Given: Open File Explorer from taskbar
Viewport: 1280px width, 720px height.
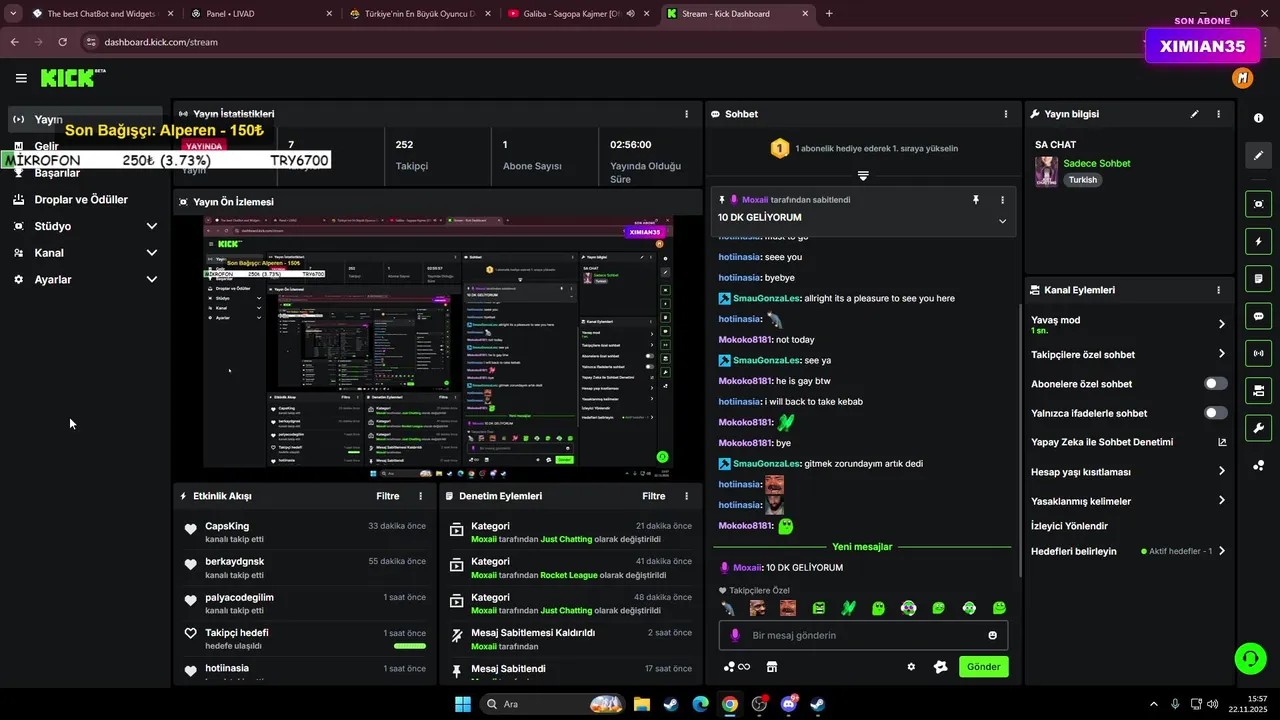Looking at the screenshot, I should 641,704.
